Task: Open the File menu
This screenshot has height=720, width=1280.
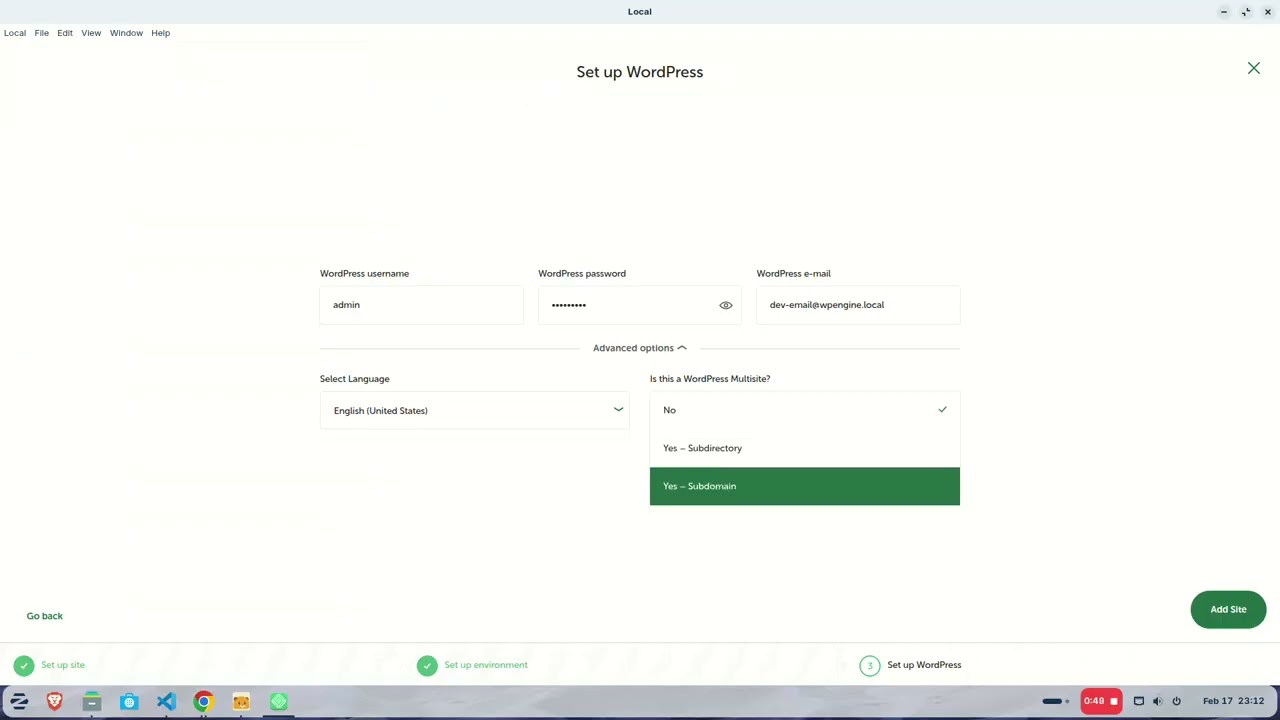Action: pos(42,33)
